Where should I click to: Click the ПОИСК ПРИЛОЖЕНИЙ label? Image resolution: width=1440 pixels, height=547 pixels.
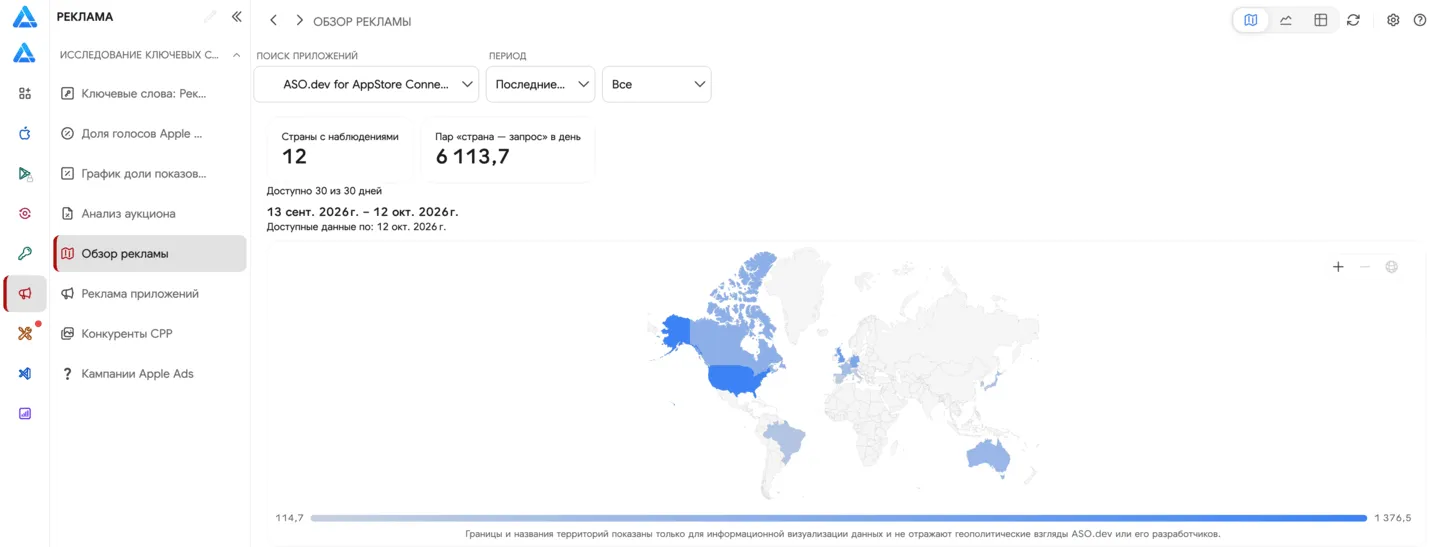tap(307, 56)
